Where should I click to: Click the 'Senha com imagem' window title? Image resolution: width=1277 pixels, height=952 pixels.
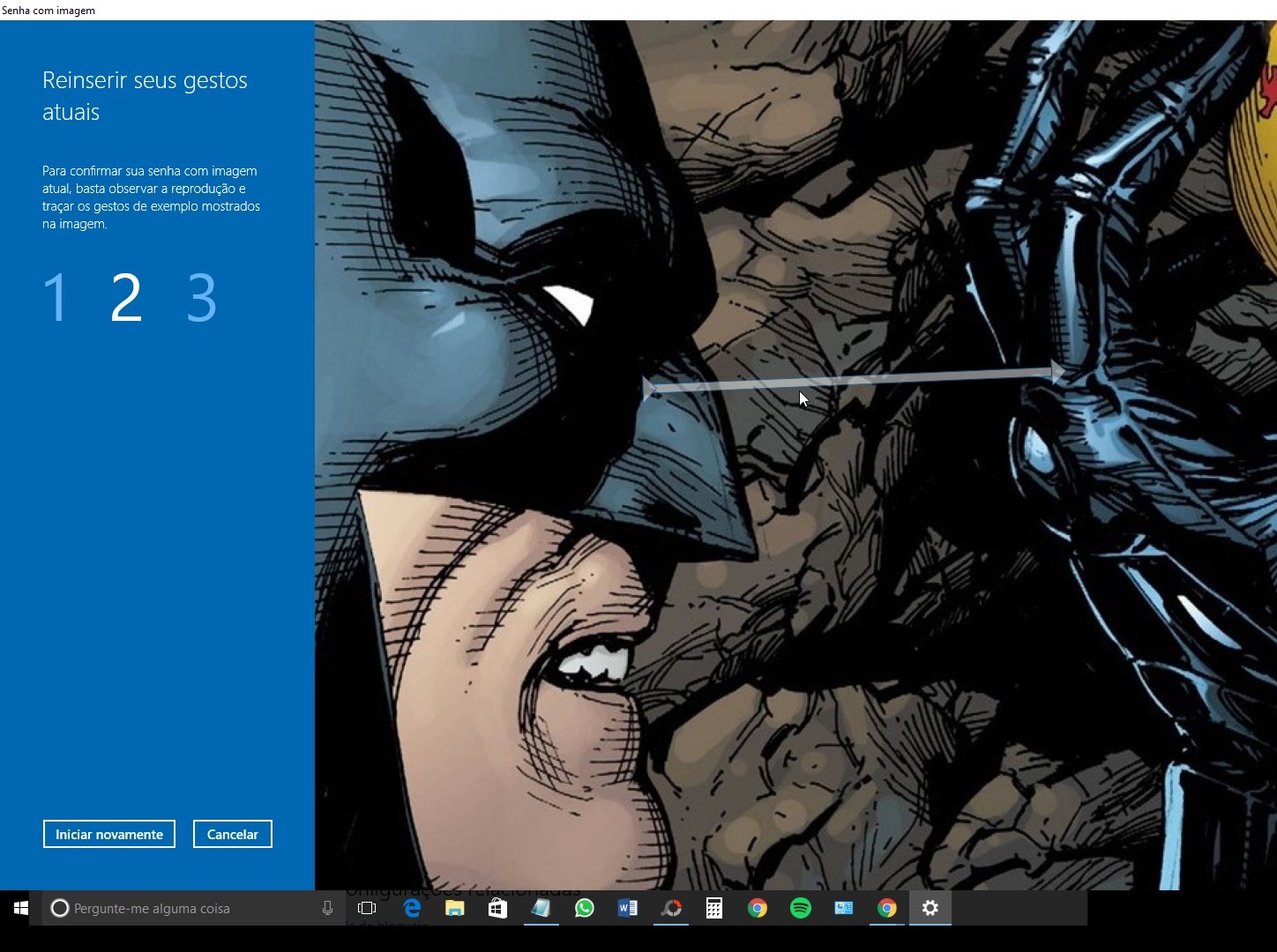click(x=49, y=11)
